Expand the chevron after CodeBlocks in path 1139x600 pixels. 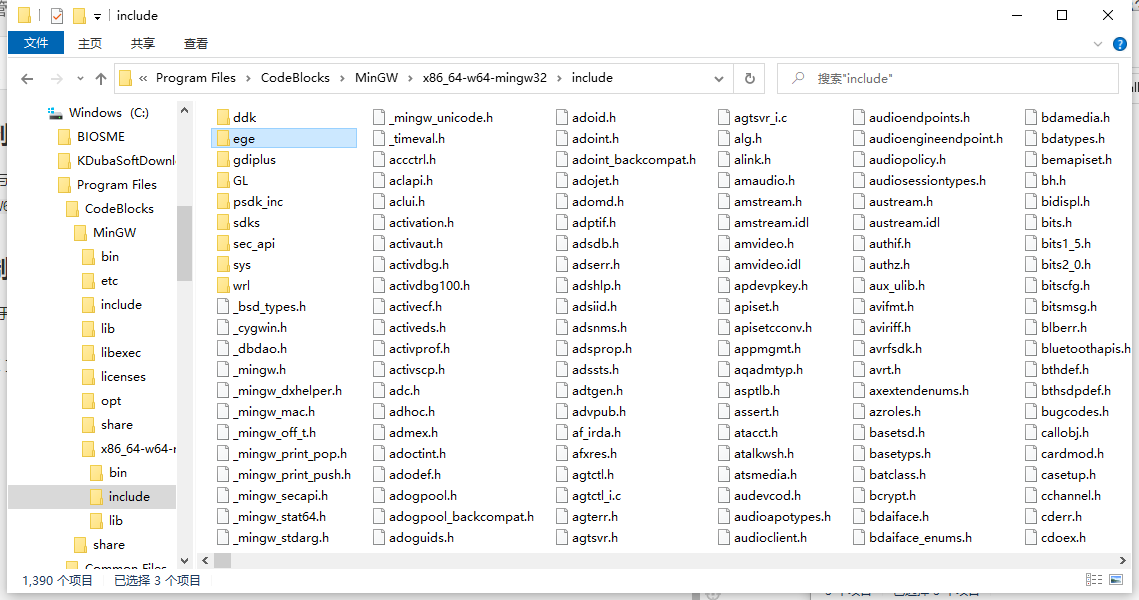click(x=342, y=78)
